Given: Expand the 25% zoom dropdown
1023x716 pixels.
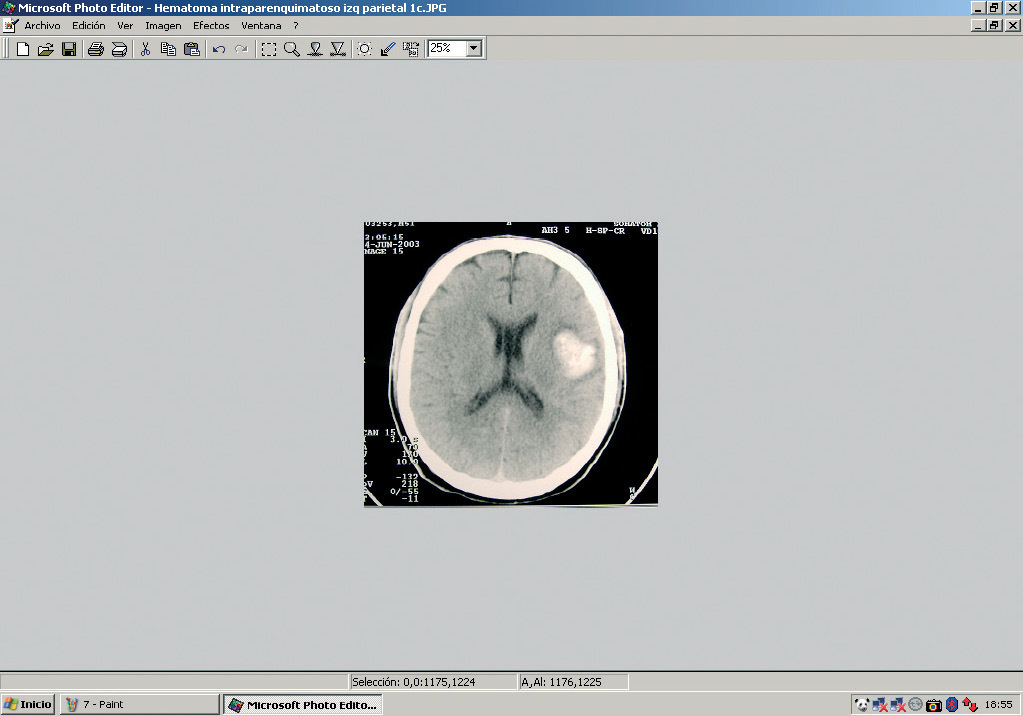Looking at the screenshot, I should point(473,48).
